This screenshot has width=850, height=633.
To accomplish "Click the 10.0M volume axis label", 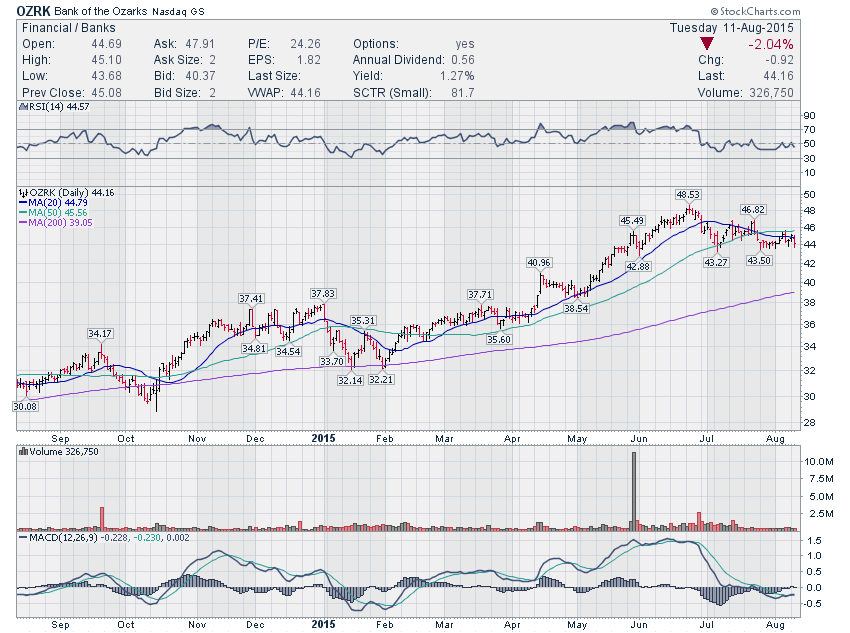I will [819, 462].
